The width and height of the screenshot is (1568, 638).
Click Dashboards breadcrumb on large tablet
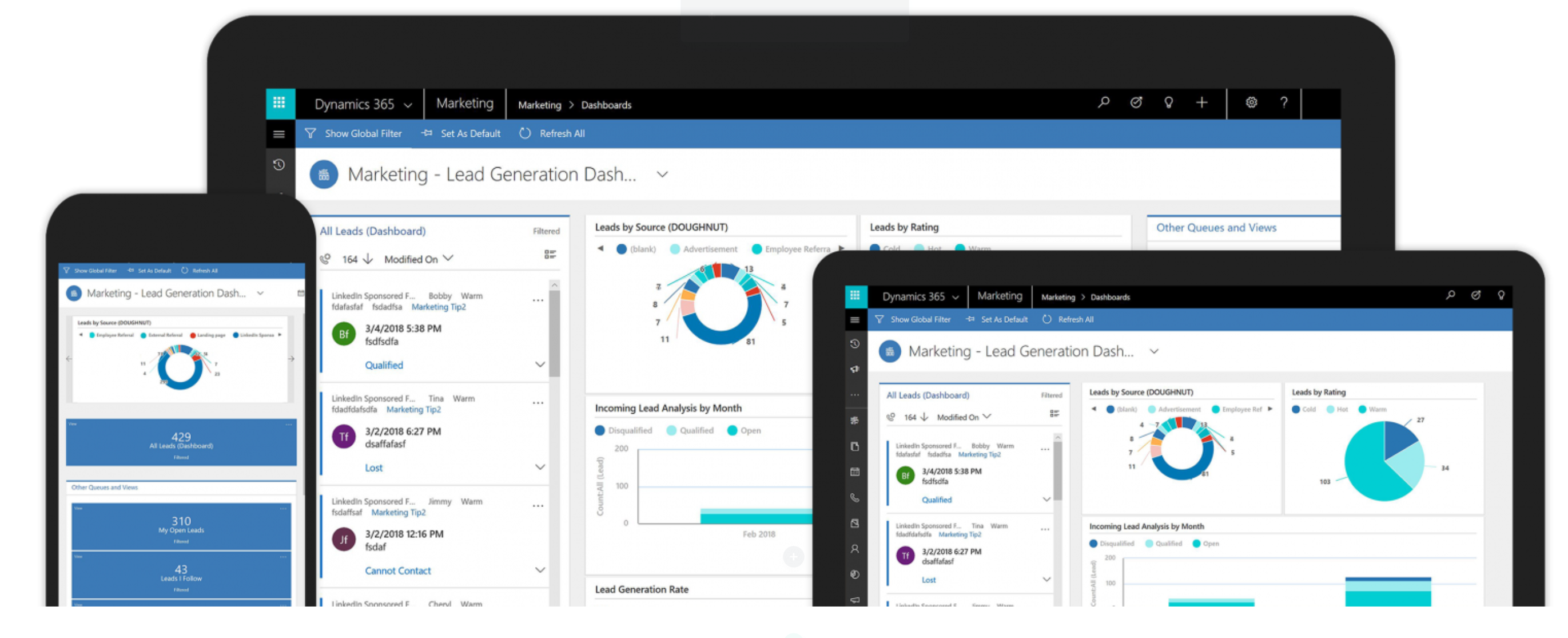click(606, 105)
